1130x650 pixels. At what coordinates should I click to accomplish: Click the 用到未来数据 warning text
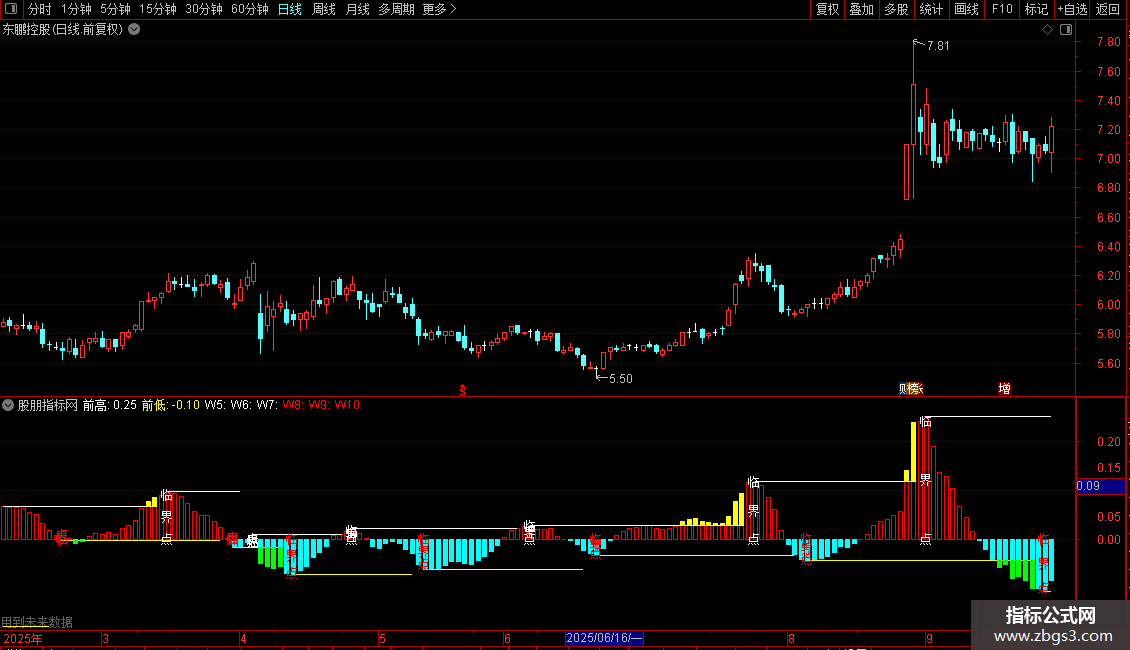coord(37,622)
